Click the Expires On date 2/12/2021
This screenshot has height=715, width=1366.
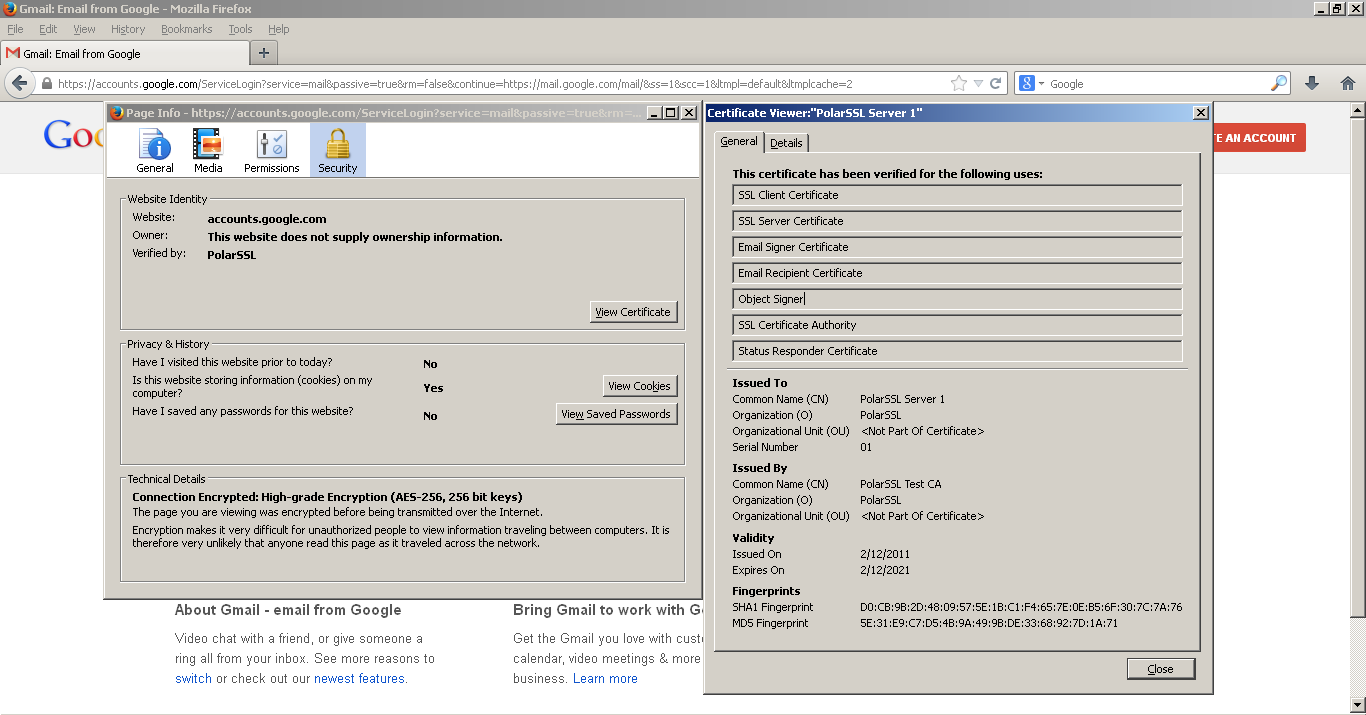tap(885, 570)
